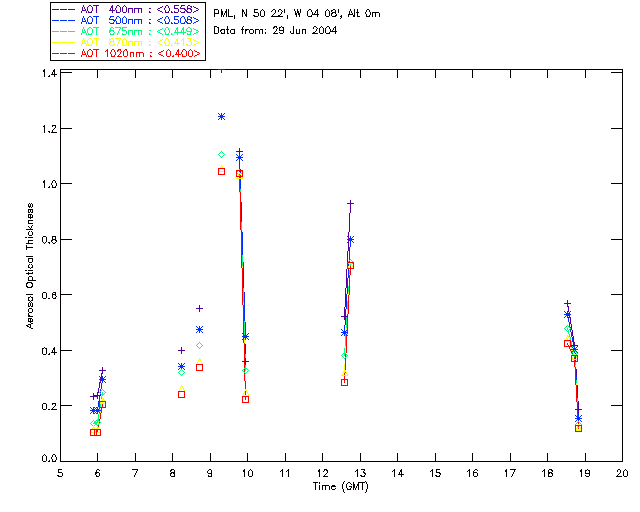This screenshot has width=640, height=512.
Task: Click the red dashed line swatch in legend
Action: (64, 54)
